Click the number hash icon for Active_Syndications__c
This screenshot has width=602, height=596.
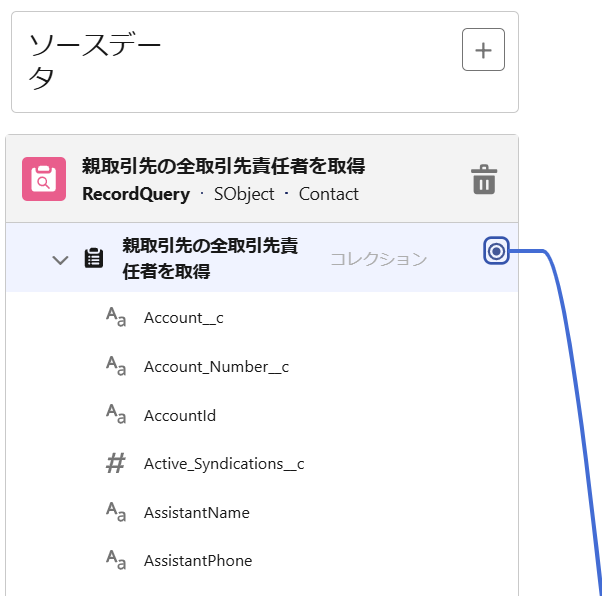(x=116, y=463)
